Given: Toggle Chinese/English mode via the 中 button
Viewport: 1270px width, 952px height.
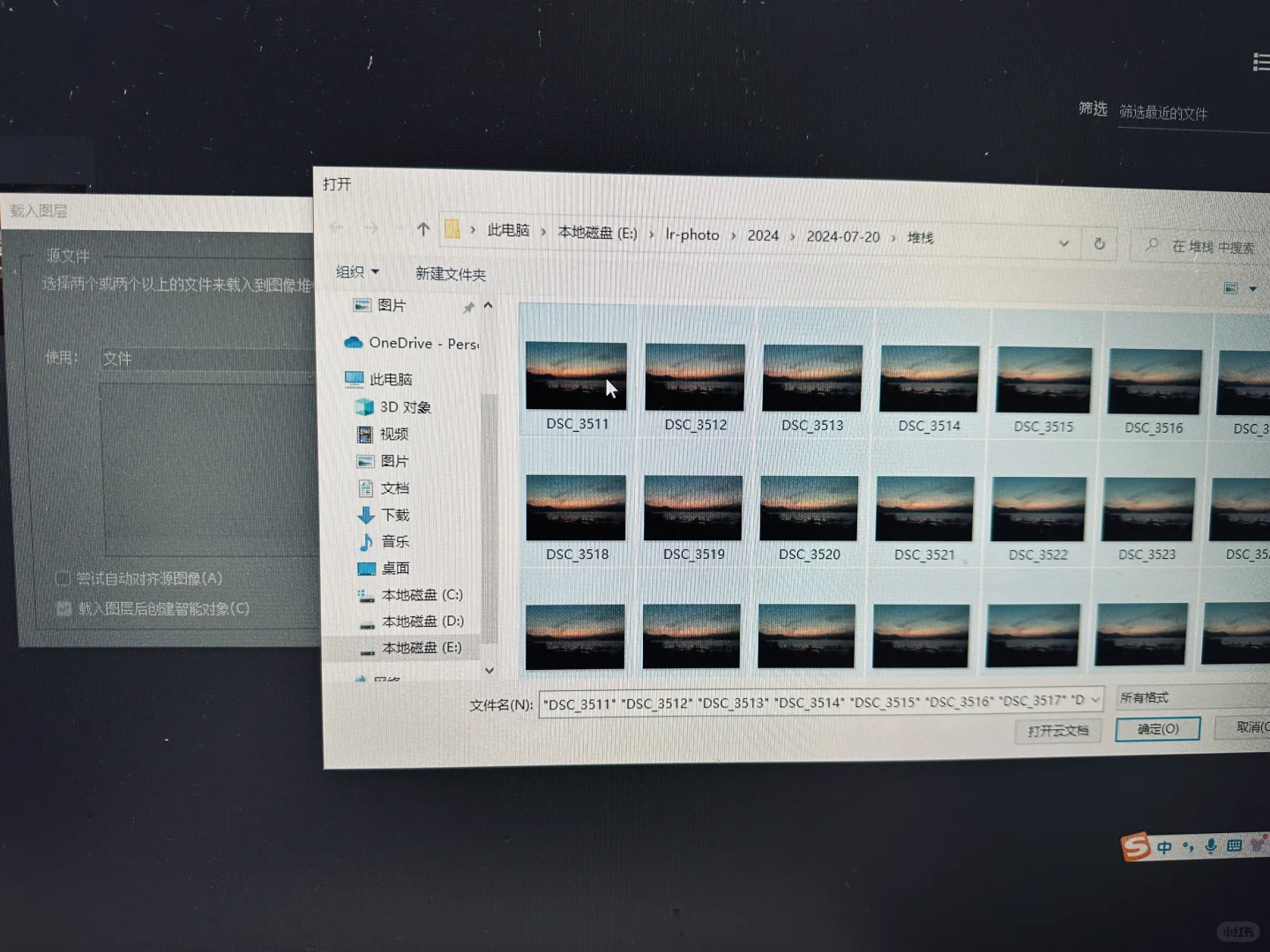Looking at the screenshot, I should tap(1164, 847).
